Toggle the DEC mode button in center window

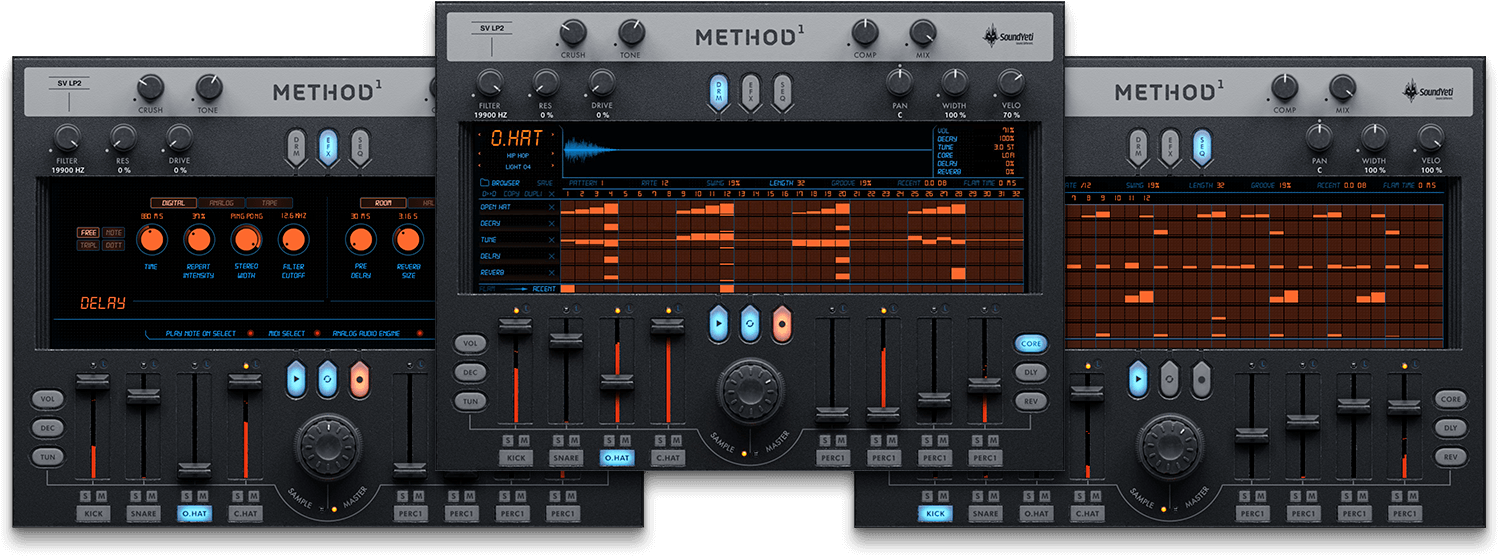tap(469, 372)
